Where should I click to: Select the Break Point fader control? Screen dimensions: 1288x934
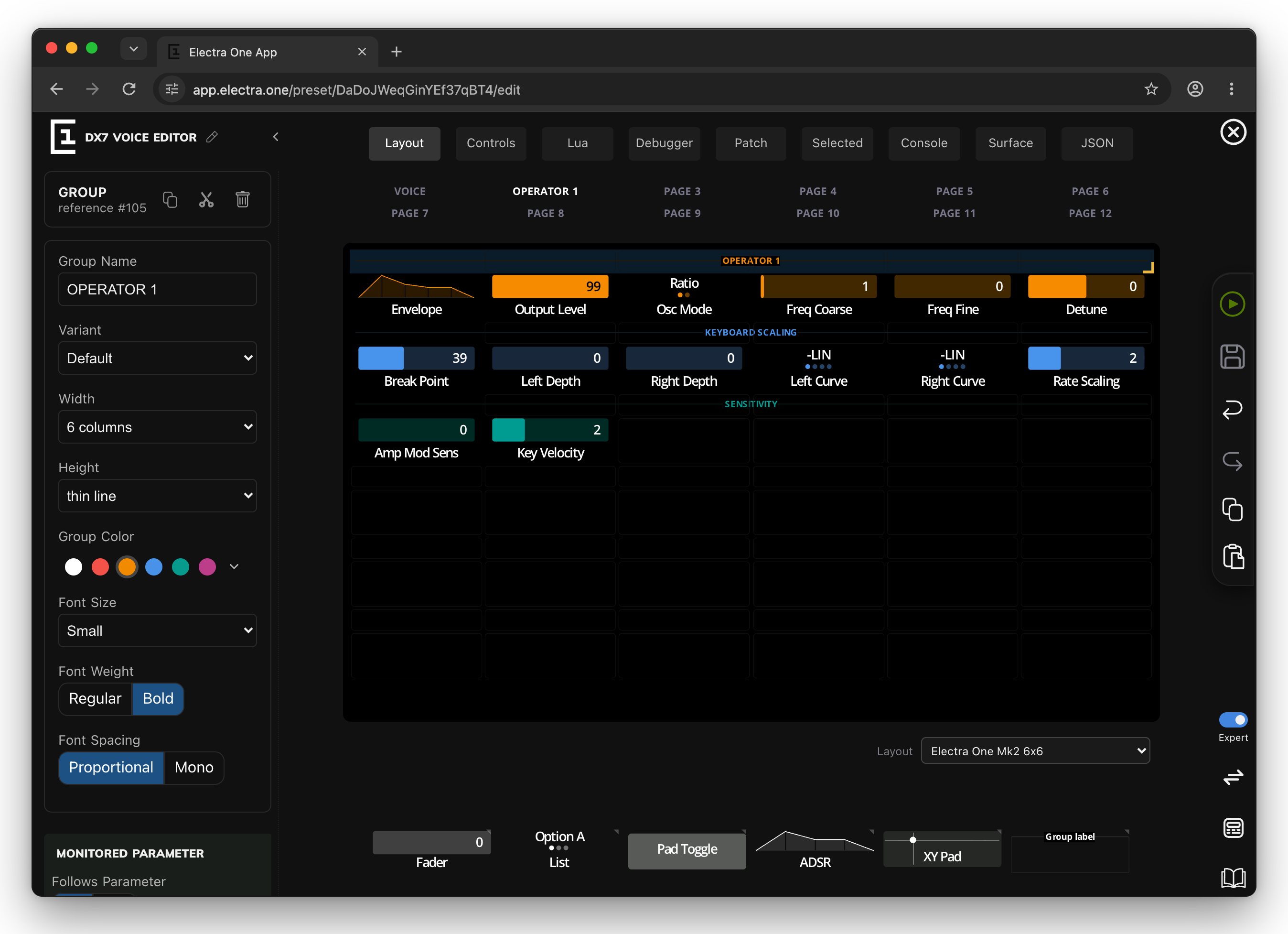[416, 368]
